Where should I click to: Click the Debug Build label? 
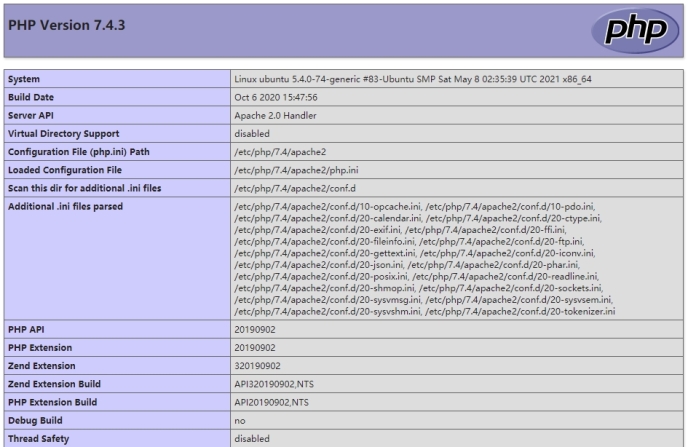point(35,420)
